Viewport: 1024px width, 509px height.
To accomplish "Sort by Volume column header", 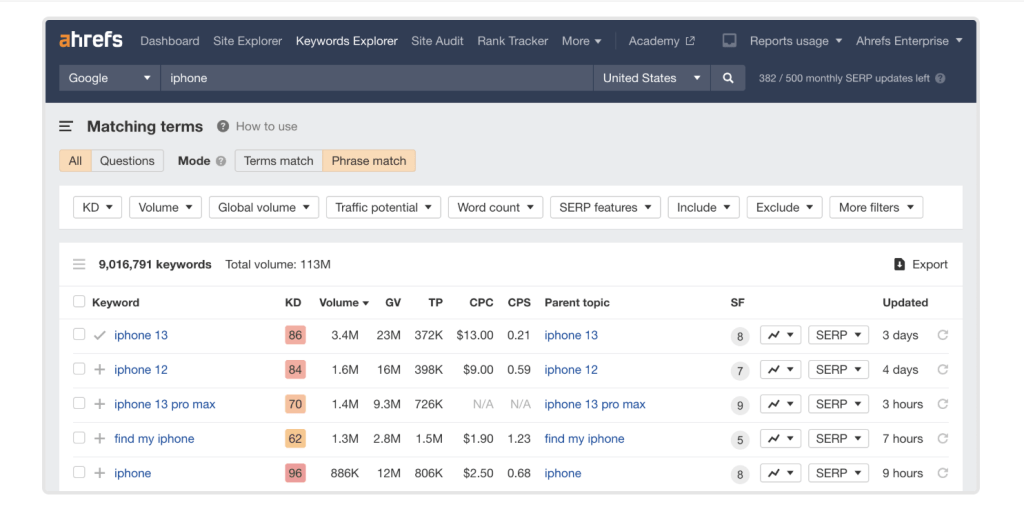I will [x=344, y=303].
